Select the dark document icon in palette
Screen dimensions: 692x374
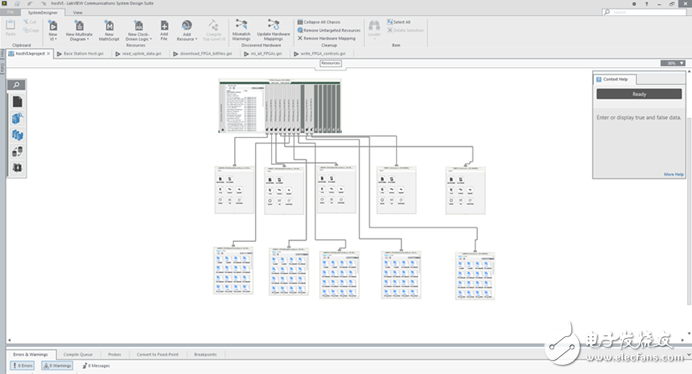point(17,102)
